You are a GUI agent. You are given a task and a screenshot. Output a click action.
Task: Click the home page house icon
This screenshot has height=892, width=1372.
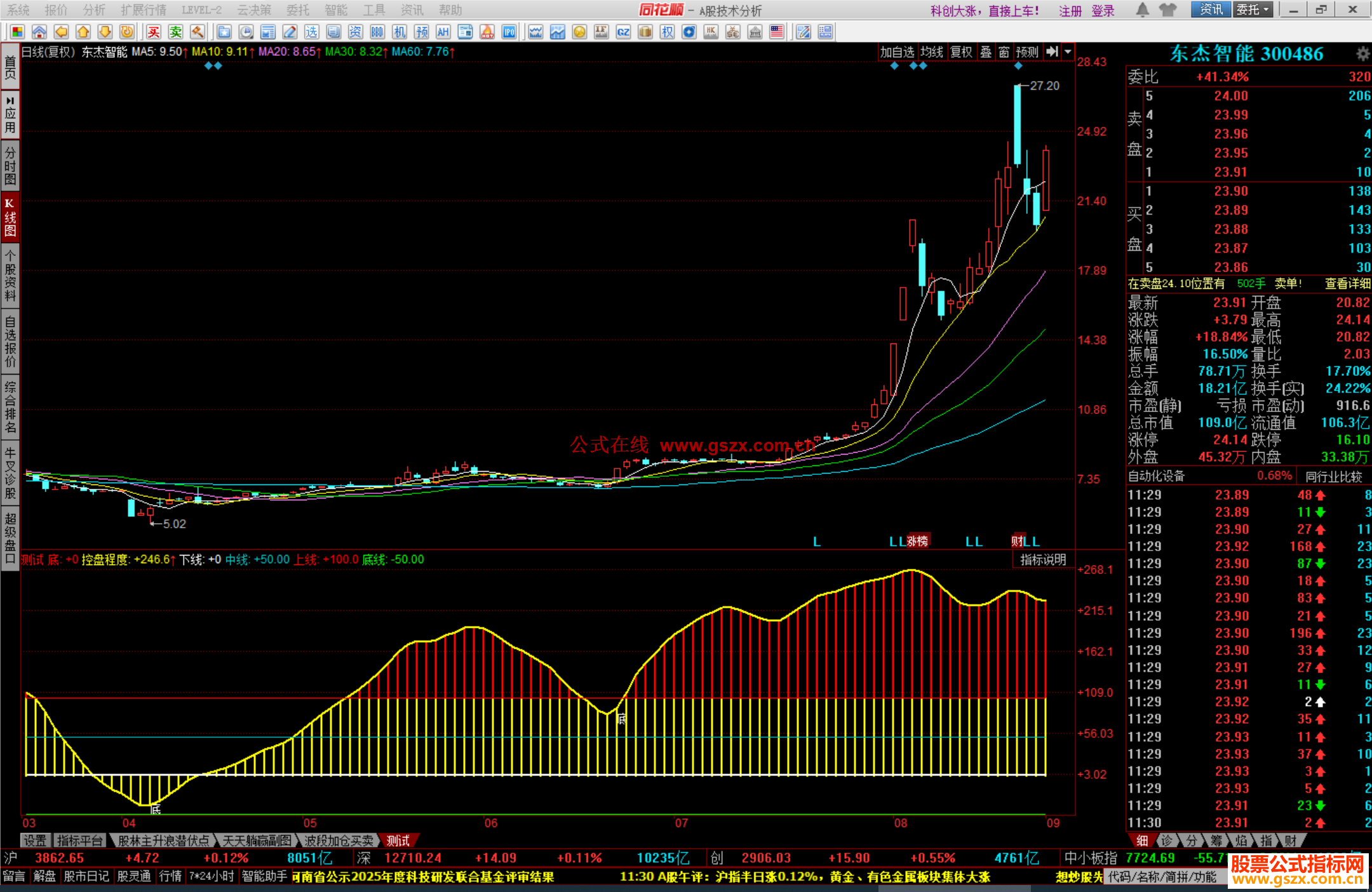pos(39,32)
